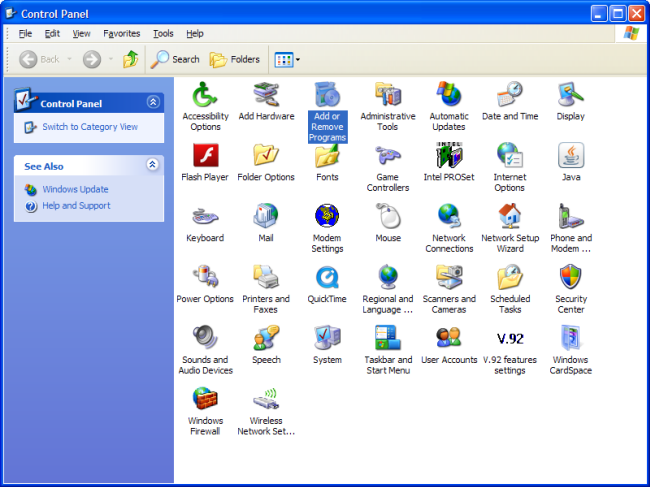Open Keyboard settings icon
The height and width of the screenshot is (487, 650).
pos(205,223)
